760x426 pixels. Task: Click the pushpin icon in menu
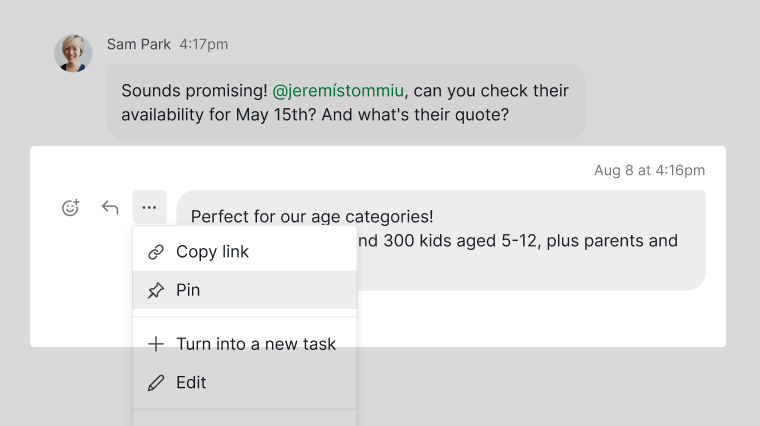155,291
